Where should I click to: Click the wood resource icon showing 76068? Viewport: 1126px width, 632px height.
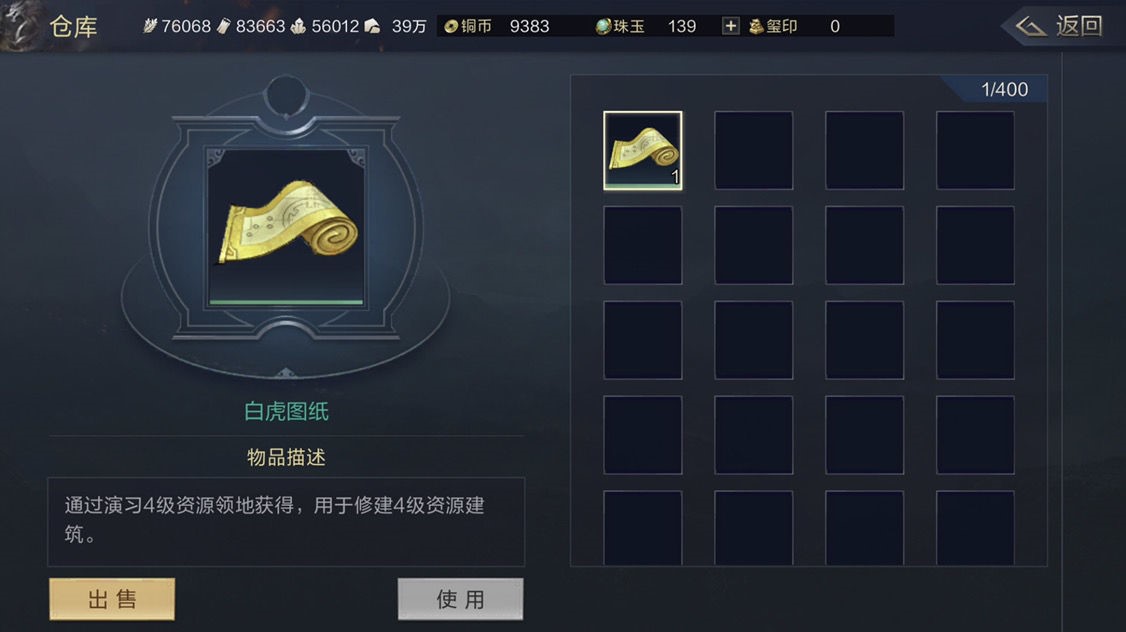(150, 27)
